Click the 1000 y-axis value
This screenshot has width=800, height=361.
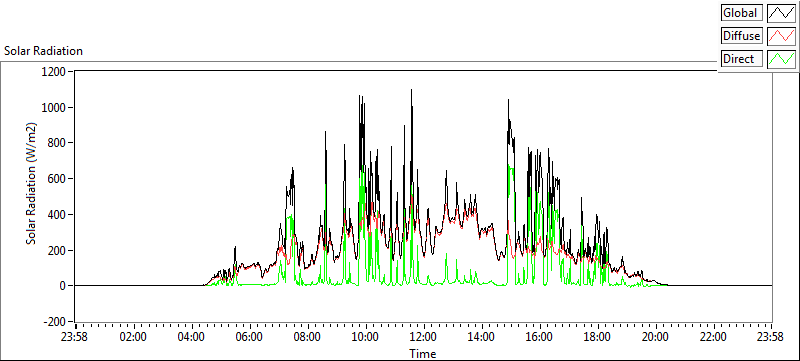pyautogui.click(x=55, y=108)
